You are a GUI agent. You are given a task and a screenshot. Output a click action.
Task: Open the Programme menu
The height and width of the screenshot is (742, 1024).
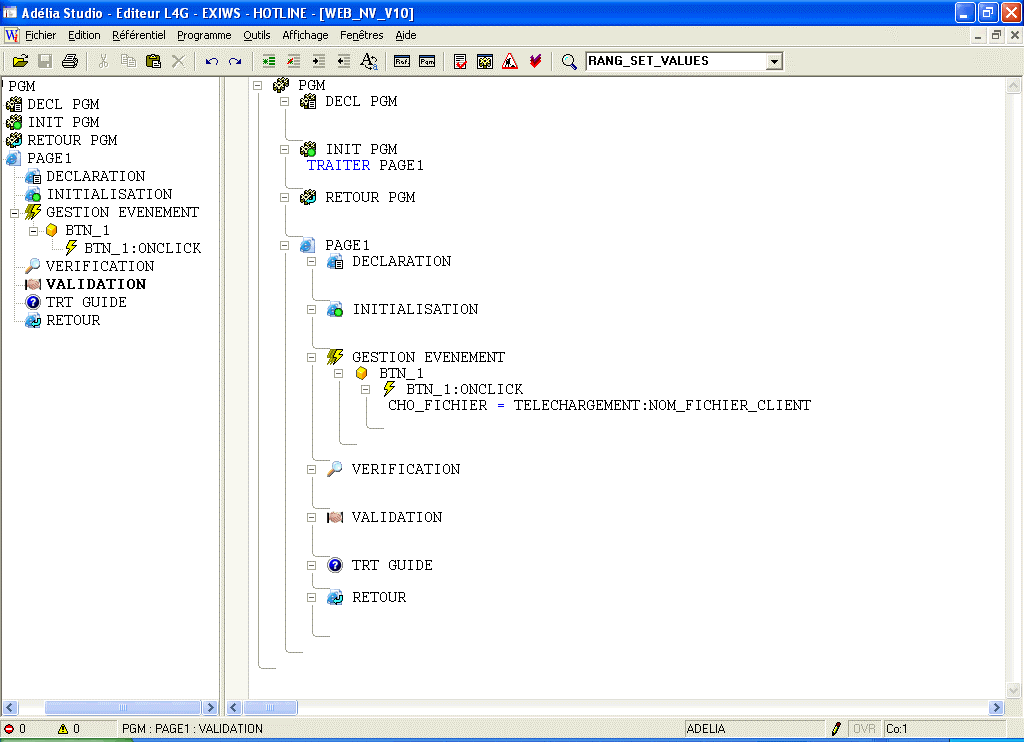(x=204, y=35)
